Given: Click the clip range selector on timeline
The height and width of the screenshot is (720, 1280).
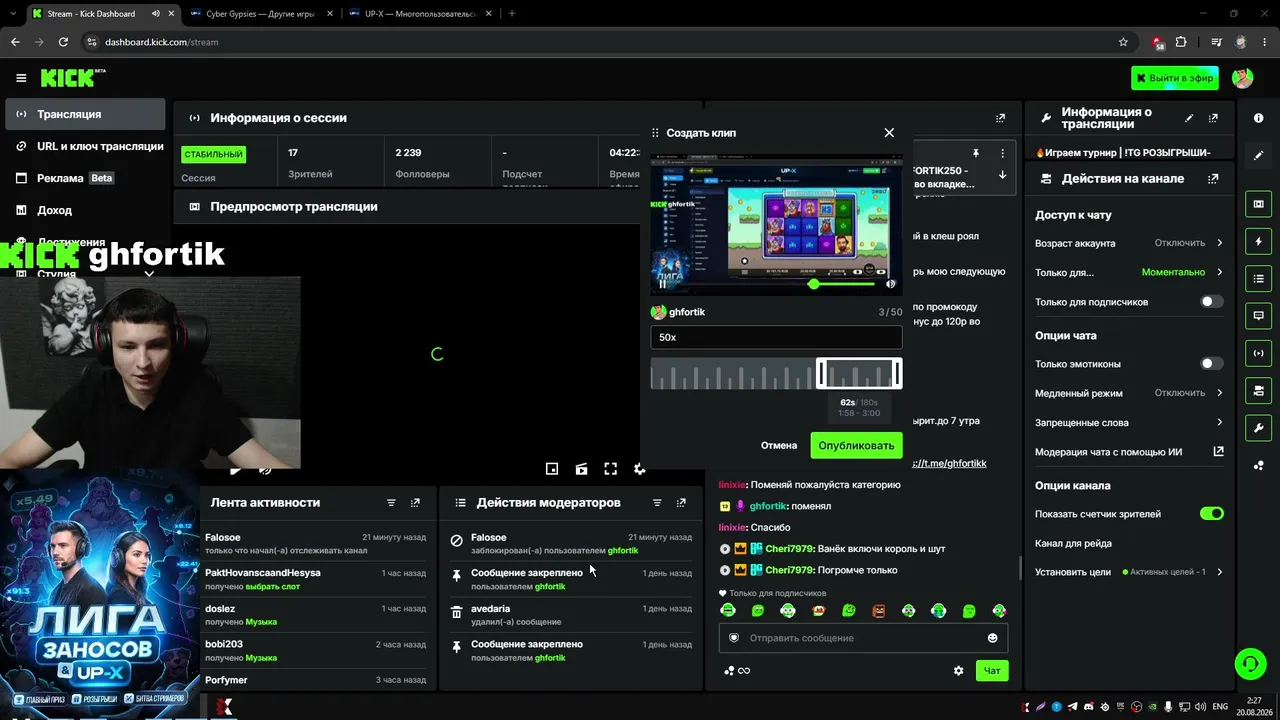Looking at the screenshot, I should click(859, 374).
